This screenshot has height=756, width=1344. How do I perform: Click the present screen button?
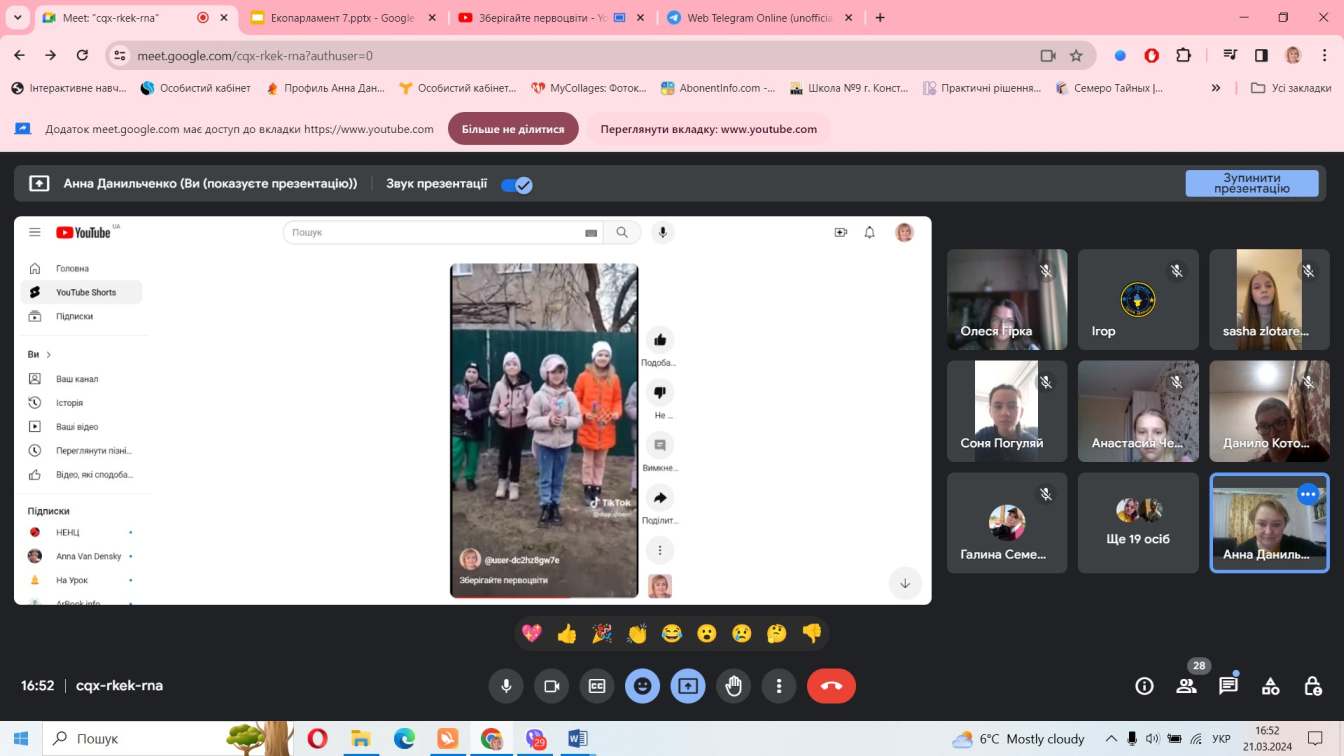(x=688, y=686)
